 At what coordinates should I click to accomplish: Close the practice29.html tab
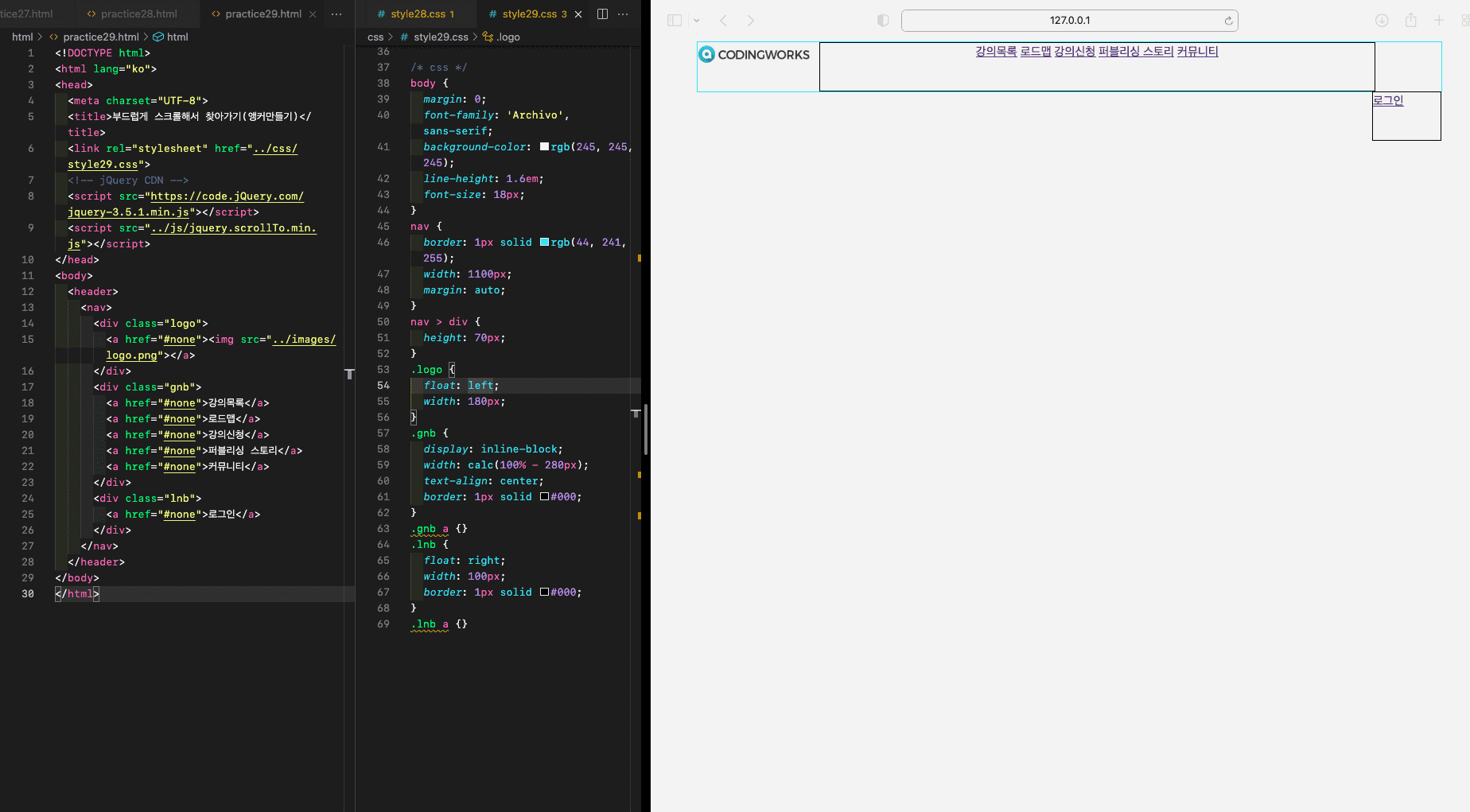[x=313, y=14]
